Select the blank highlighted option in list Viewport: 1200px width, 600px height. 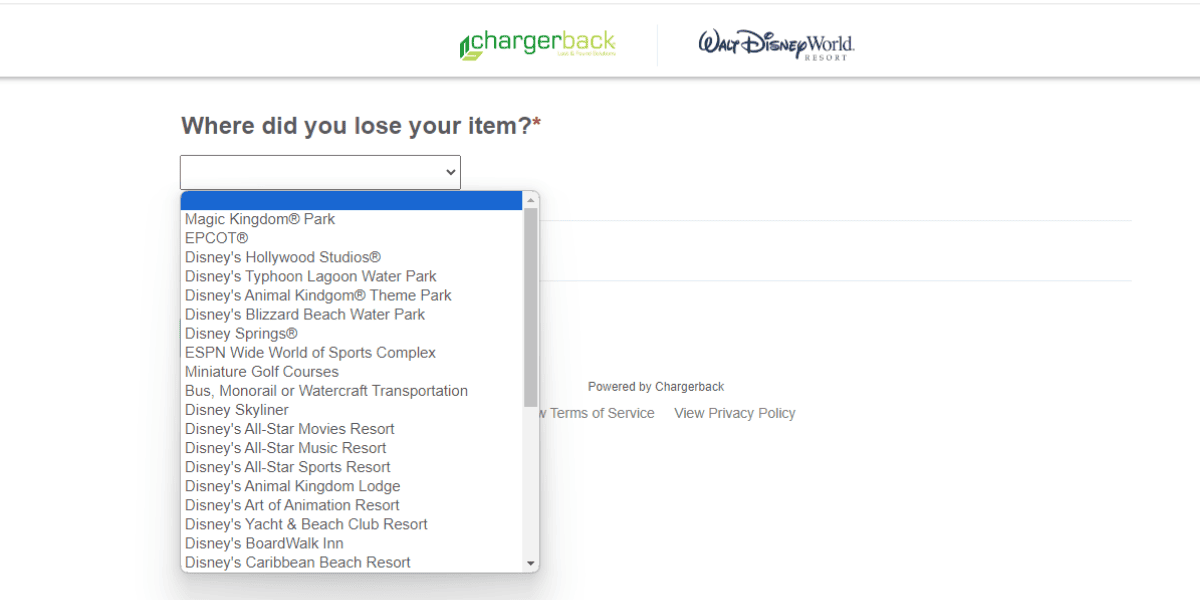352,200
